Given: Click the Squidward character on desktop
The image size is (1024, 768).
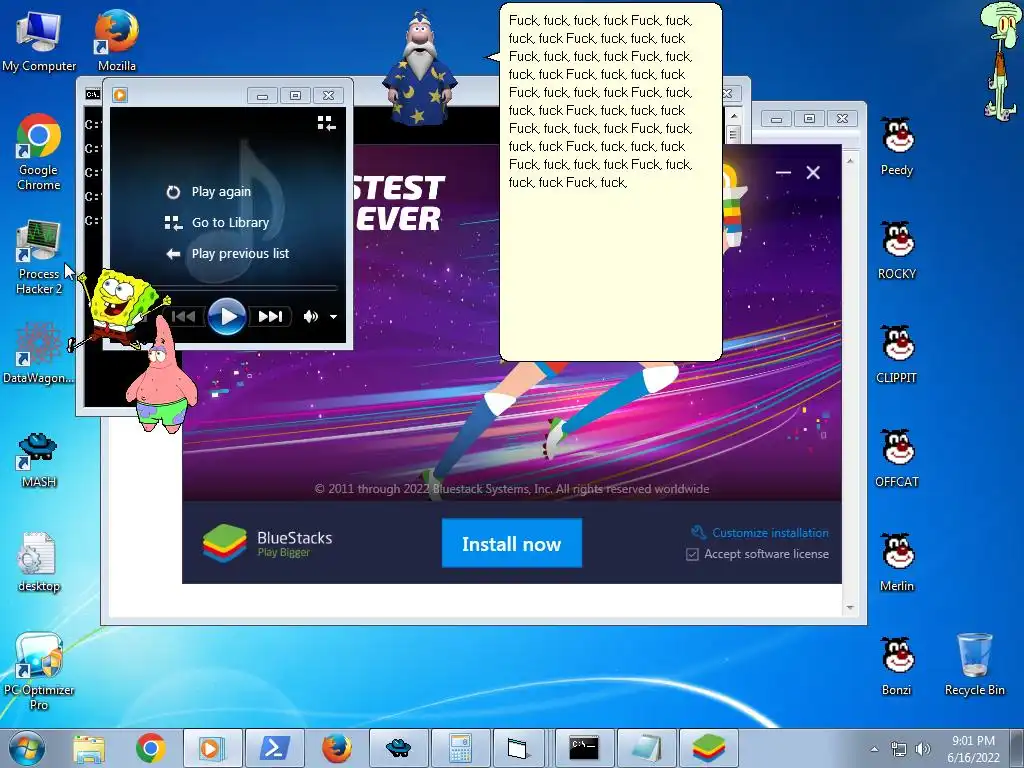Looking at the screenshot, I should [x=1000, y=62].
